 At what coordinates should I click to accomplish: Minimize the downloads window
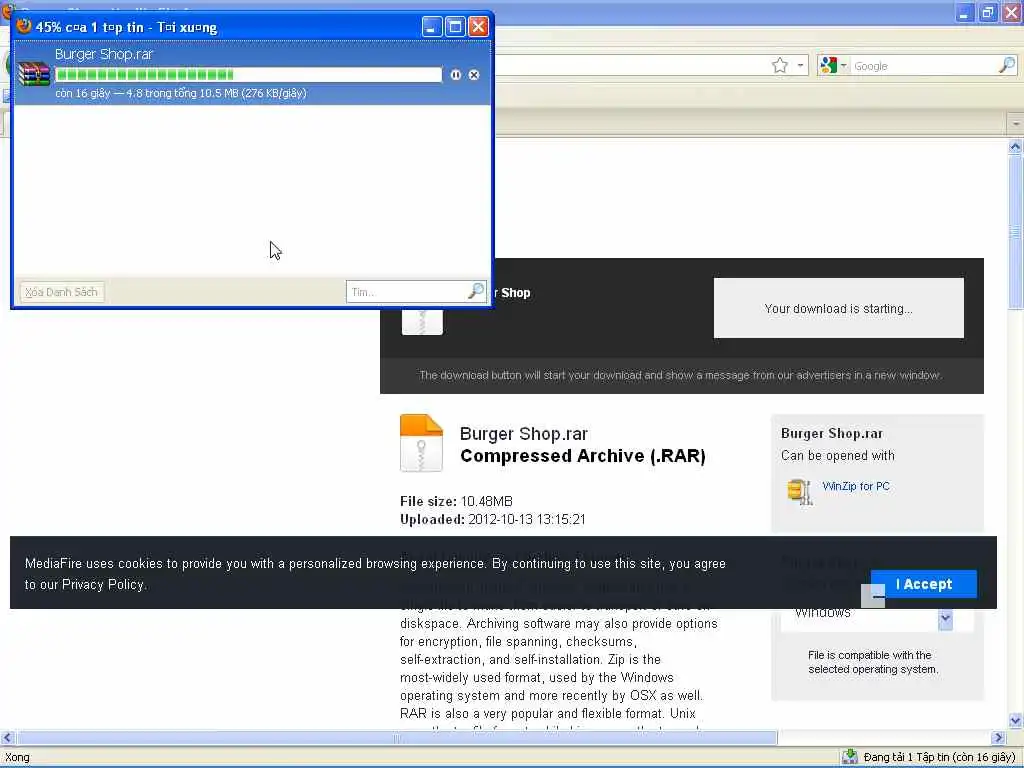click(432, 27)
